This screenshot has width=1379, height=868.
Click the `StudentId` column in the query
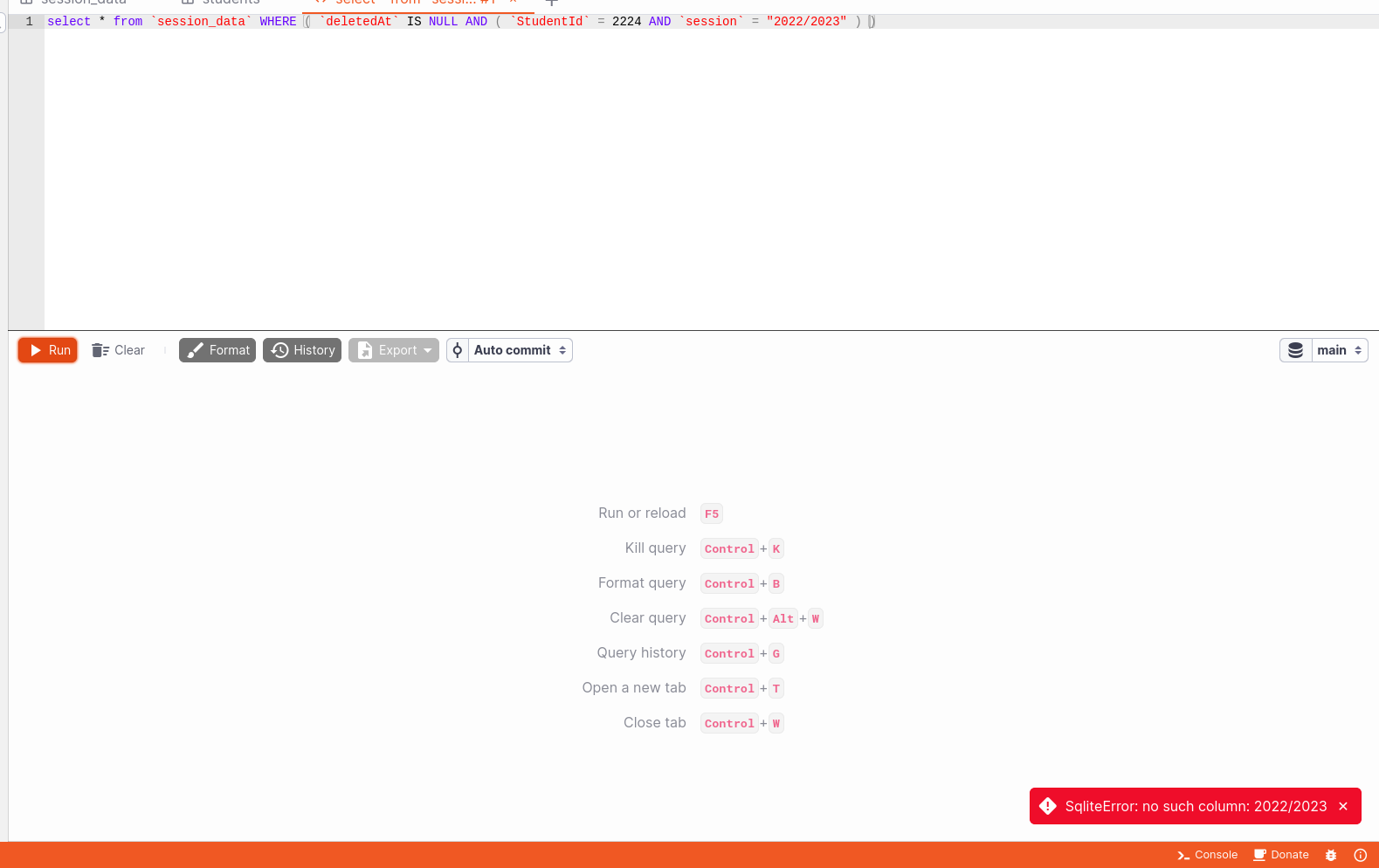(550, 22)
